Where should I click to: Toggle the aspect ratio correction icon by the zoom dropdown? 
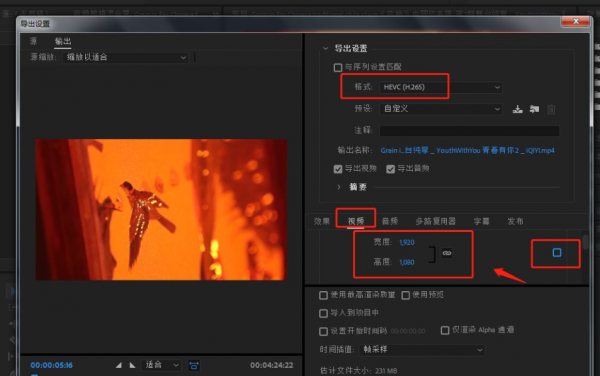[194, 365]
